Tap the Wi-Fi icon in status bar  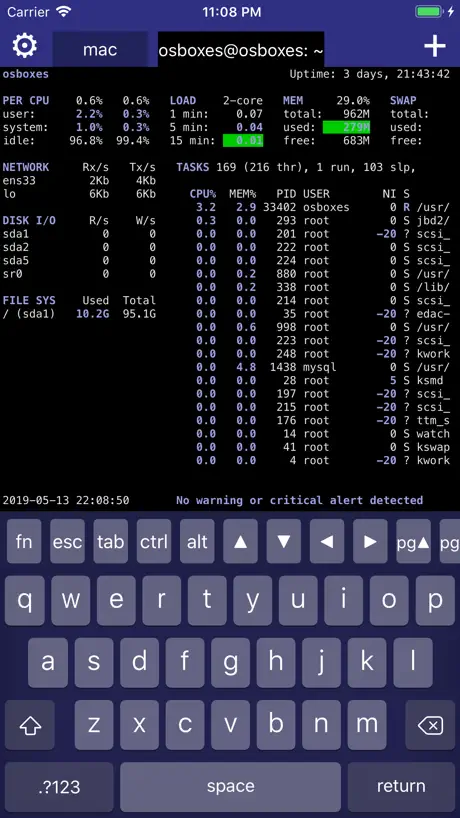pyautogui.click(x=64, y=11)
